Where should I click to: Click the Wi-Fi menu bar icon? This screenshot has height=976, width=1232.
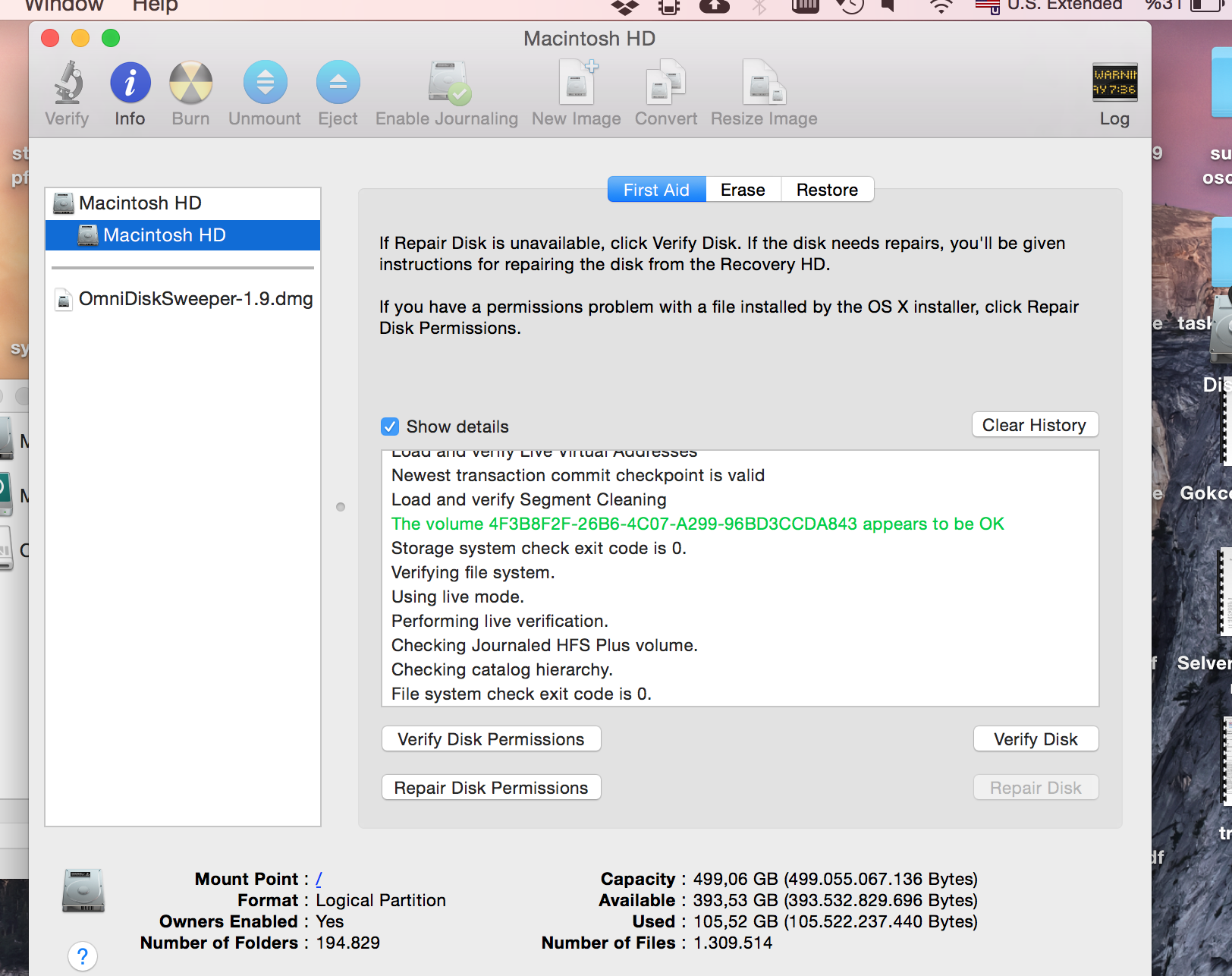[941, 7]
